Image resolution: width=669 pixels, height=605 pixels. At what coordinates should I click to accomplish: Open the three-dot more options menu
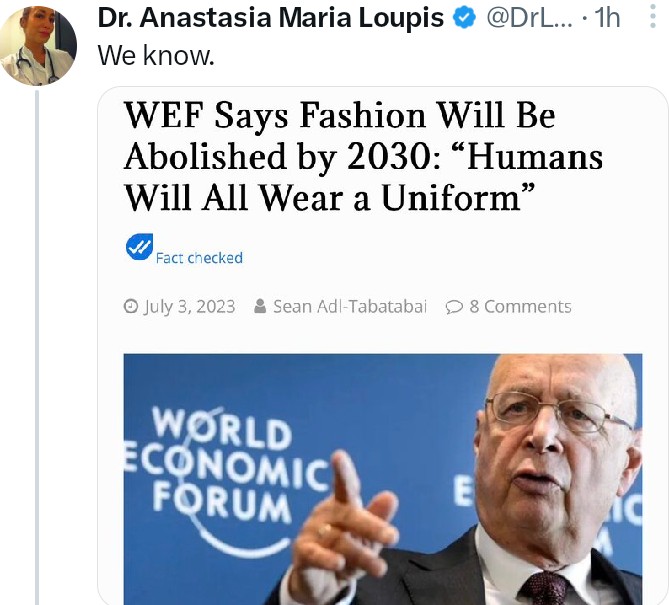click(x=653, y=17)
